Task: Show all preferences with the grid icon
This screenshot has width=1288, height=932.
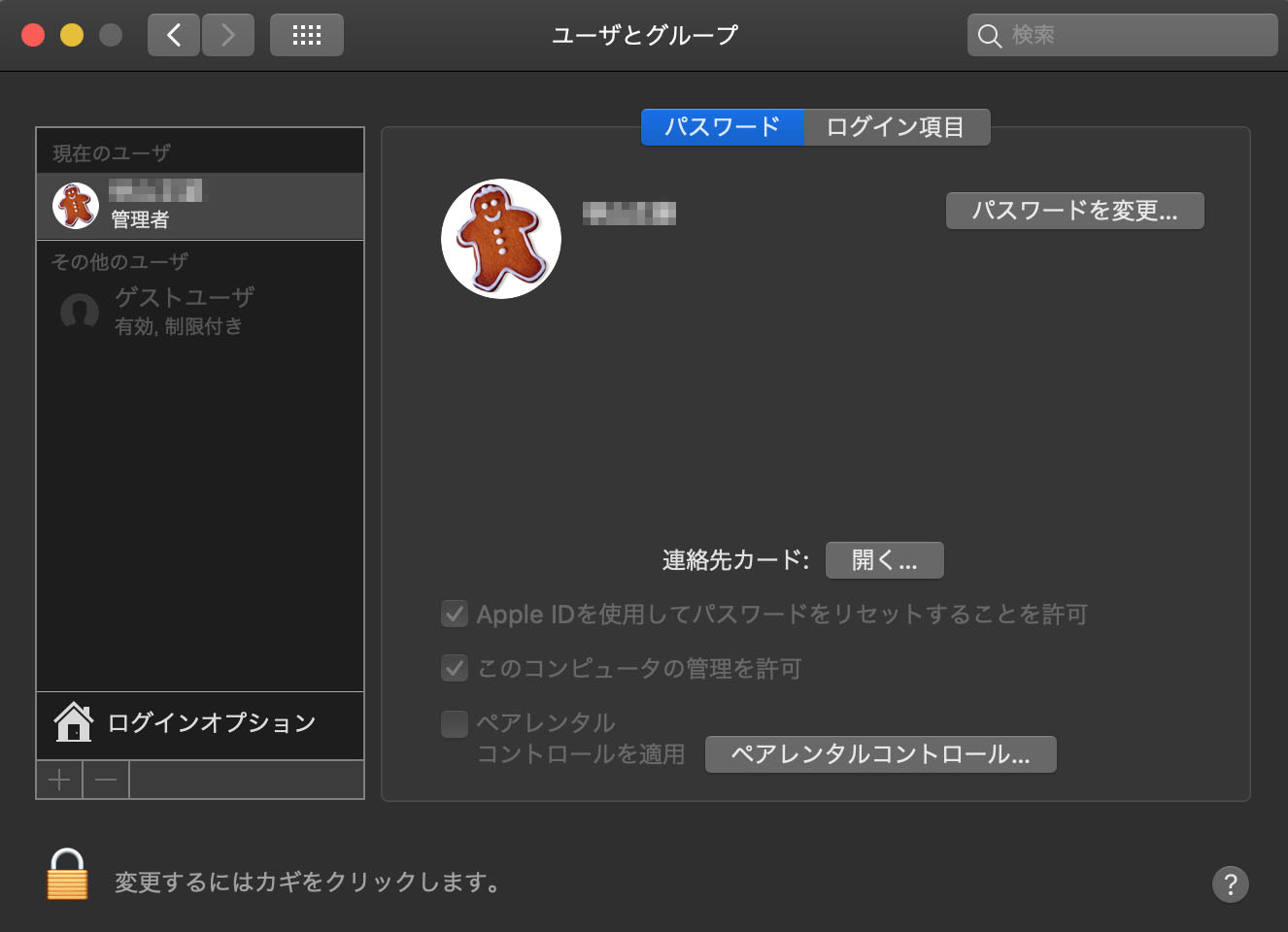Action: click(307, 36)
